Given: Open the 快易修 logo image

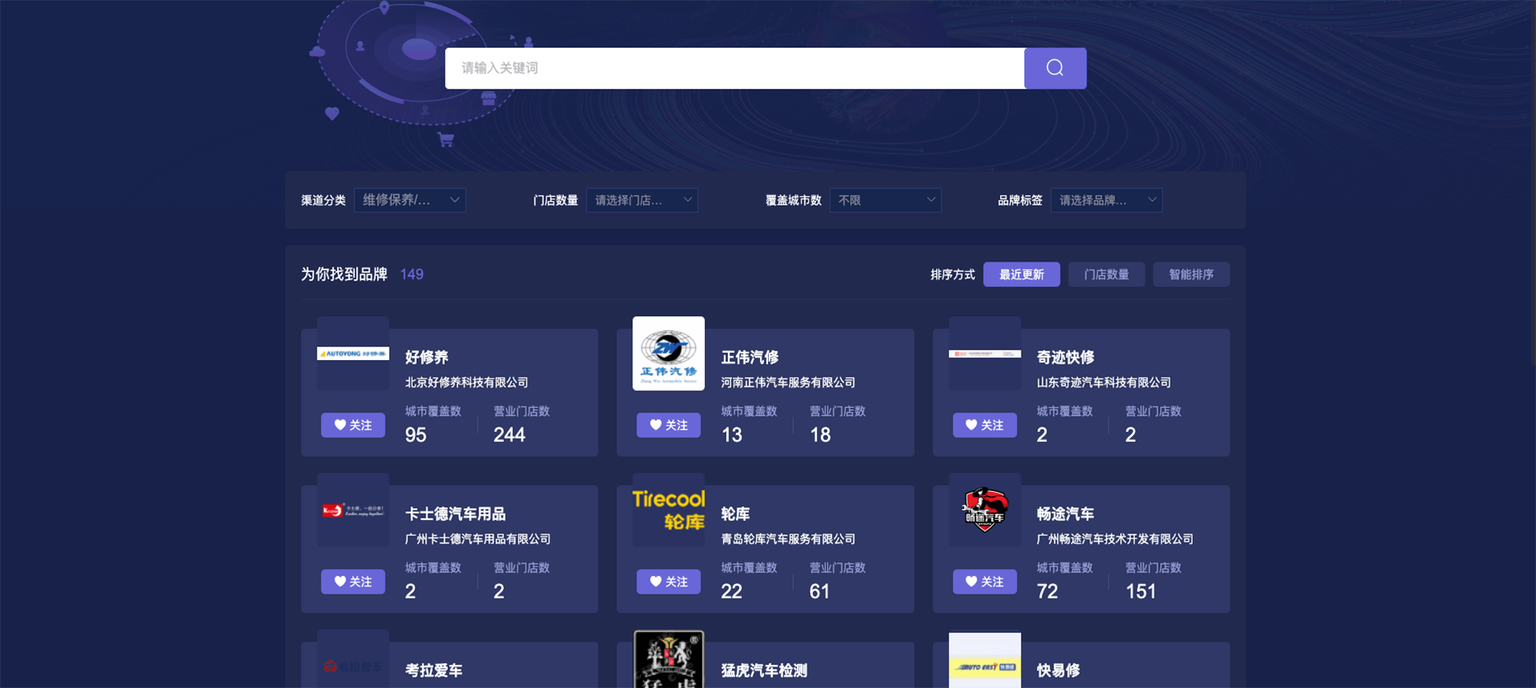Looking at the screenshot, I should click(985, 659).
